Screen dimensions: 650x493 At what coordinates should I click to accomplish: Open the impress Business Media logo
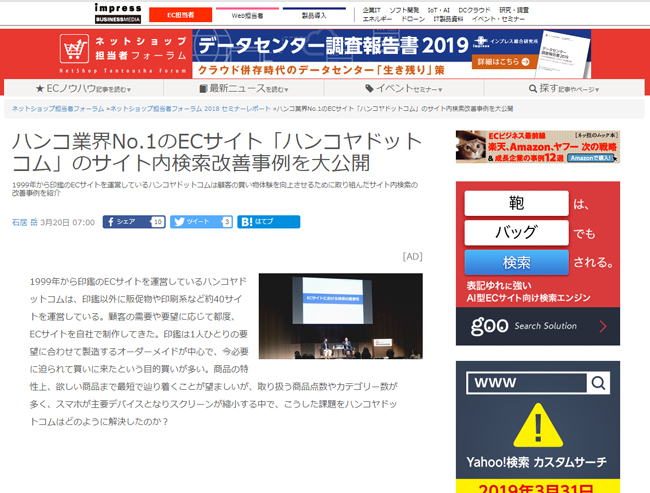tap(118, 14)
